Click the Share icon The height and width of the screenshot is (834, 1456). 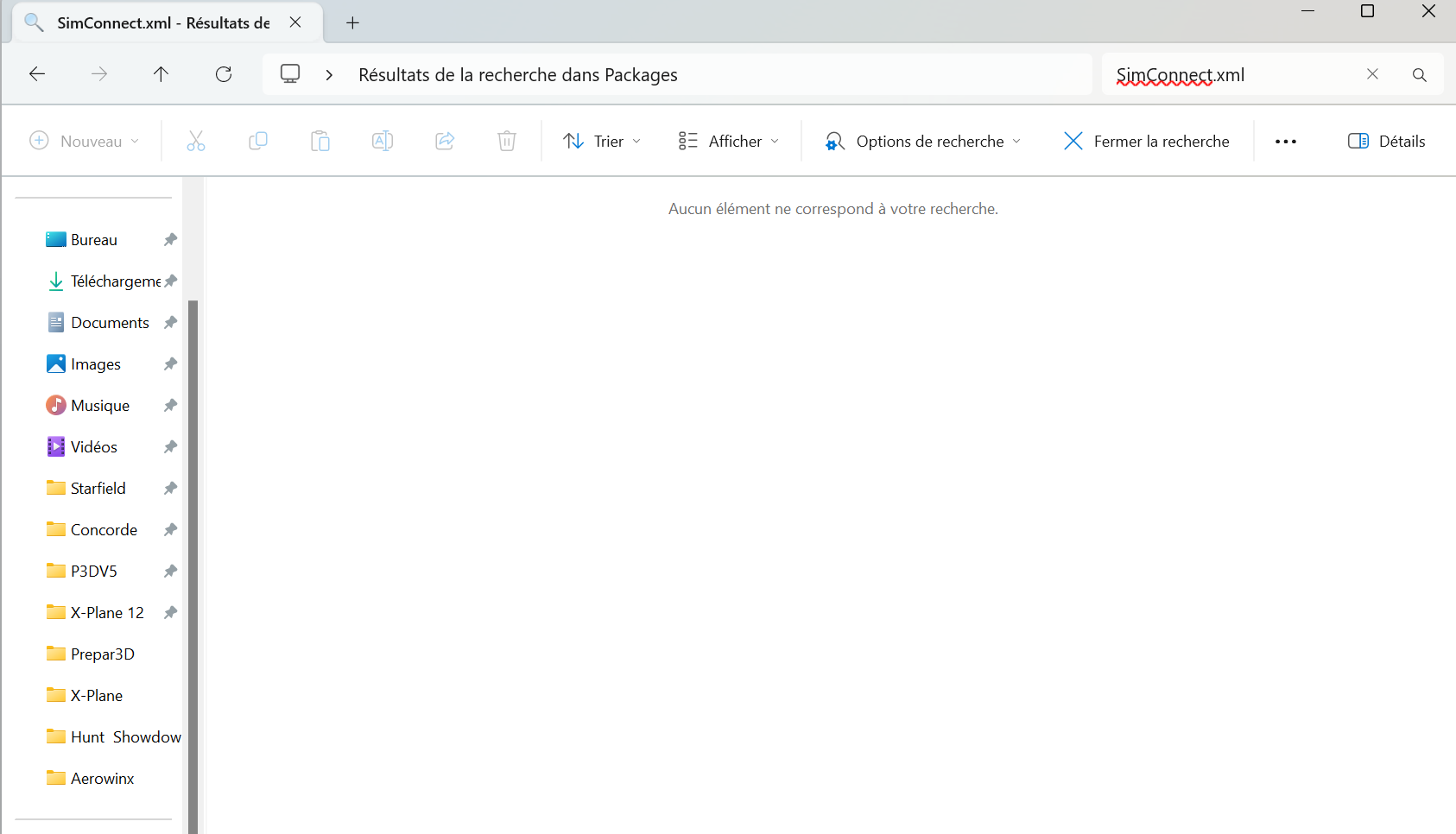(x=445, y=141)
